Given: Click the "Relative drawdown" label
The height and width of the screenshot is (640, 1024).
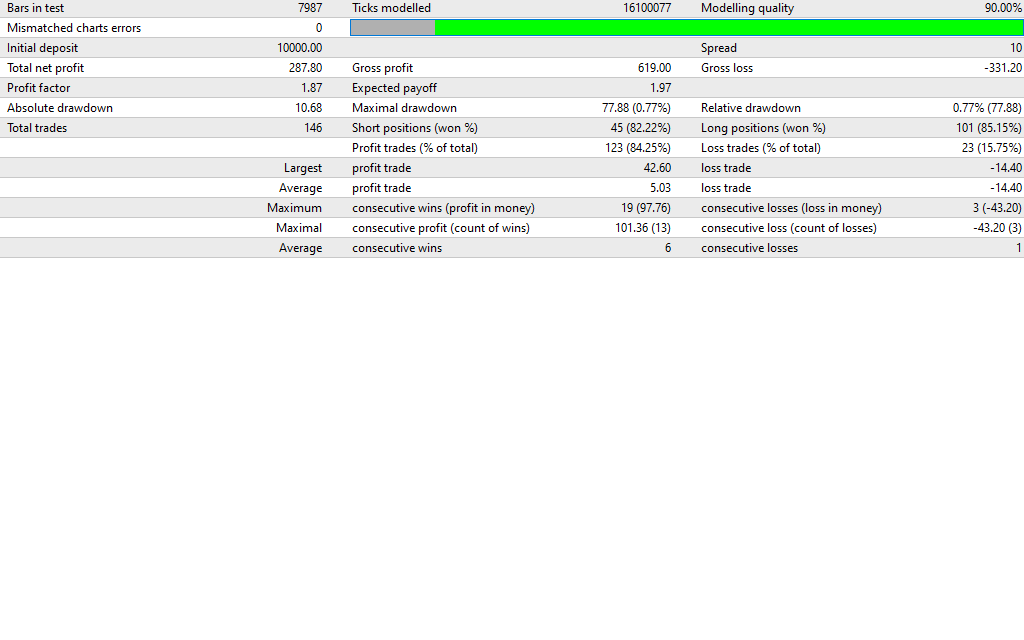Looking at the screenshot, I should 751,108.
